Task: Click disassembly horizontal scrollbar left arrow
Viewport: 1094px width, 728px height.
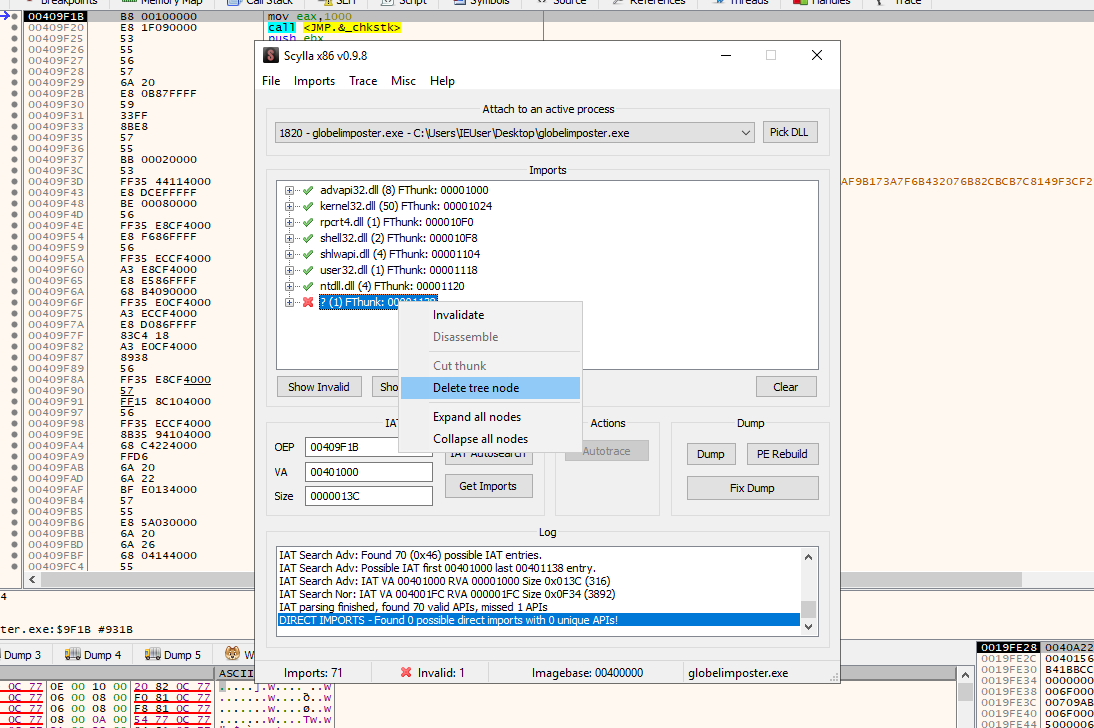Action: click(32, 579)
